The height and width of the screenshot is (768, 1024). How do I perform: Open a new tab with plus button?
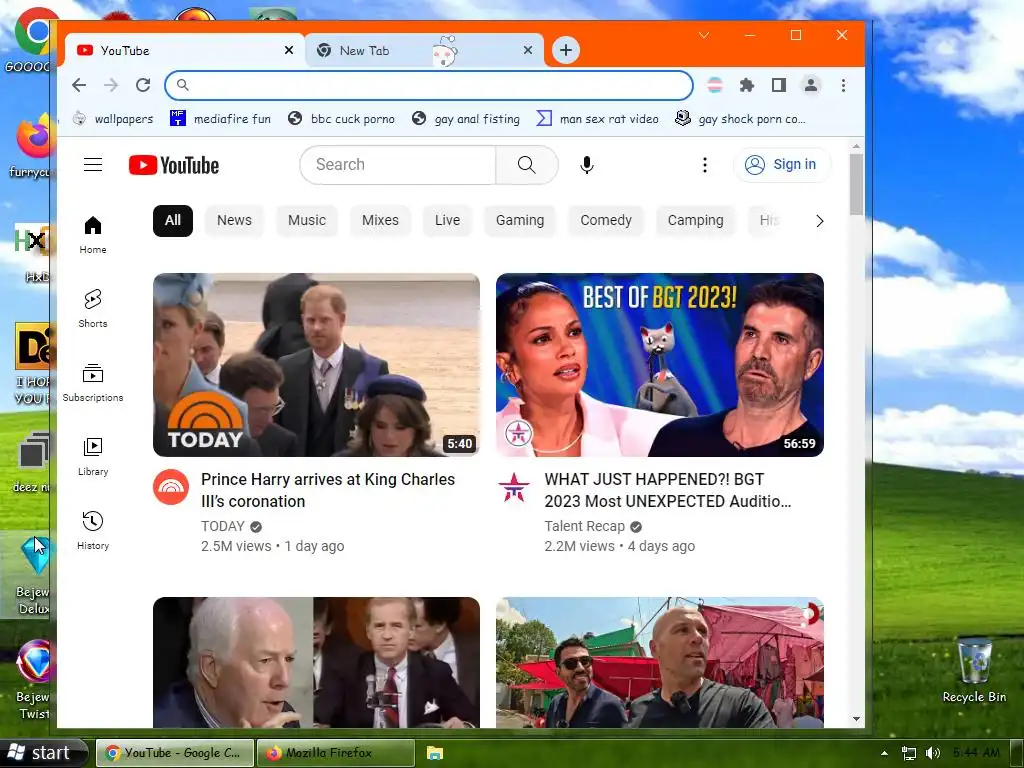pyautogui.click(x=566, y=50)
